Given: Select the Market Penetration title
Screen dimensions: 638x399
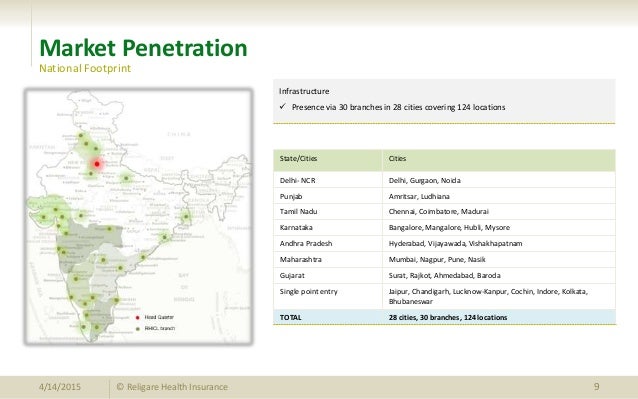Looking at the screenshot, I should pyautogui.click(x=143, y=48).
